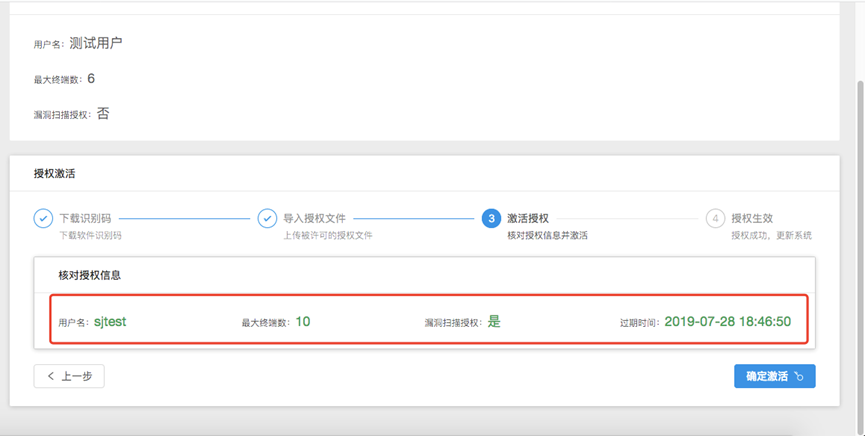Select the current 漏洞扫描授权 value 否
The width and height of the screenshot is (865, 436).
[103, 114]
